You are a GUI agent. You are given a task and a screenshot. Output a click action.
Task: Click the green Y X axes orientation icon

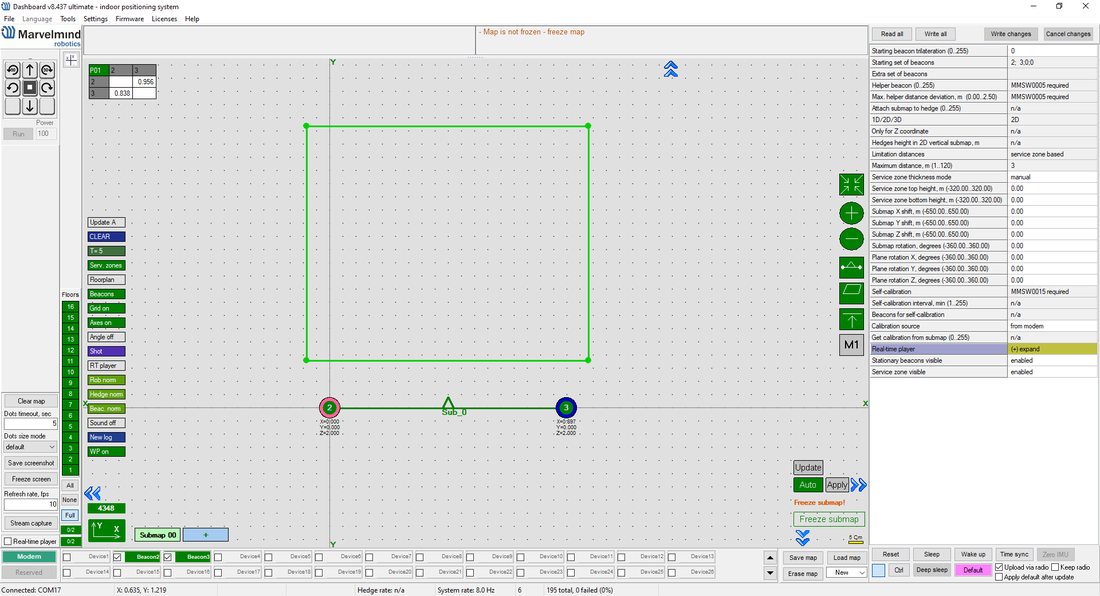click(107, 530)
